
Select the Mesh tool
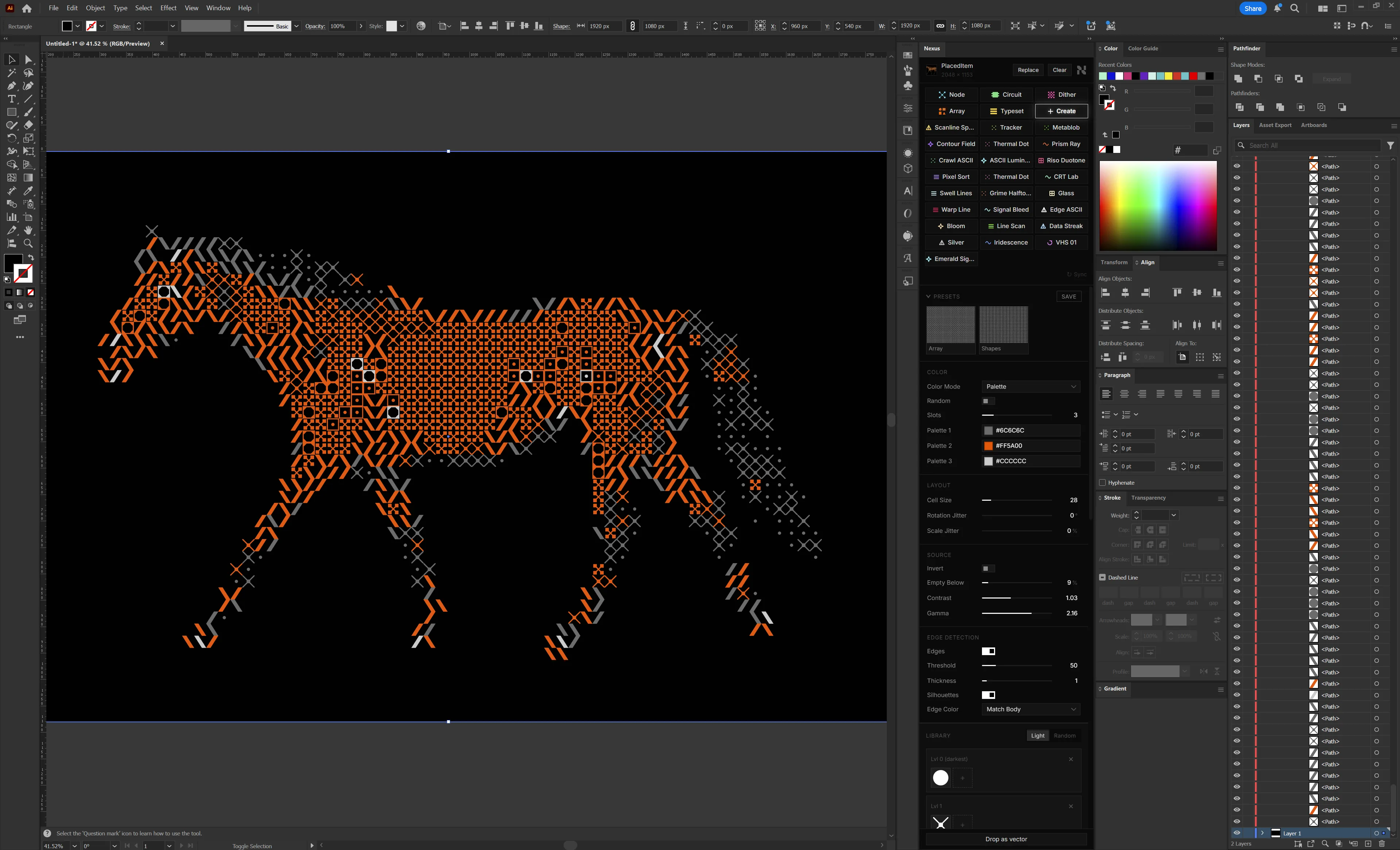pyautogui.click(x=11, y=177)
